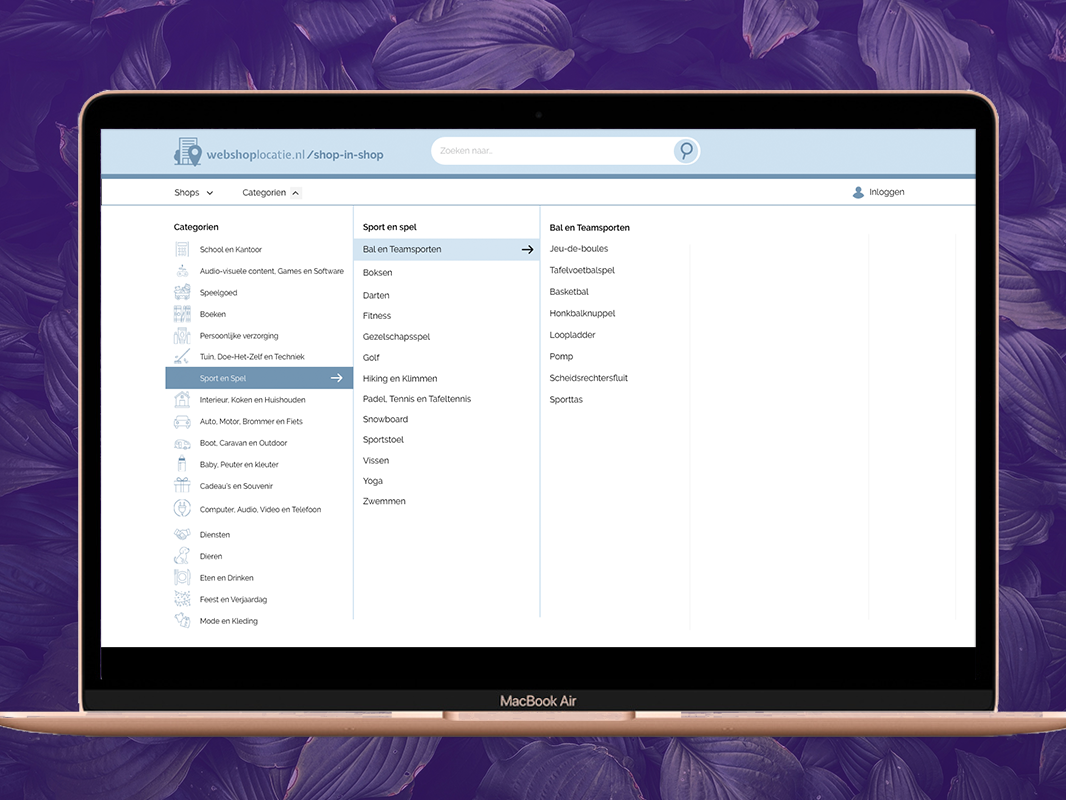This screenshot has height=800, width=1066.
Task: Open the Golf subcategory
Action: tap(371, 358)
